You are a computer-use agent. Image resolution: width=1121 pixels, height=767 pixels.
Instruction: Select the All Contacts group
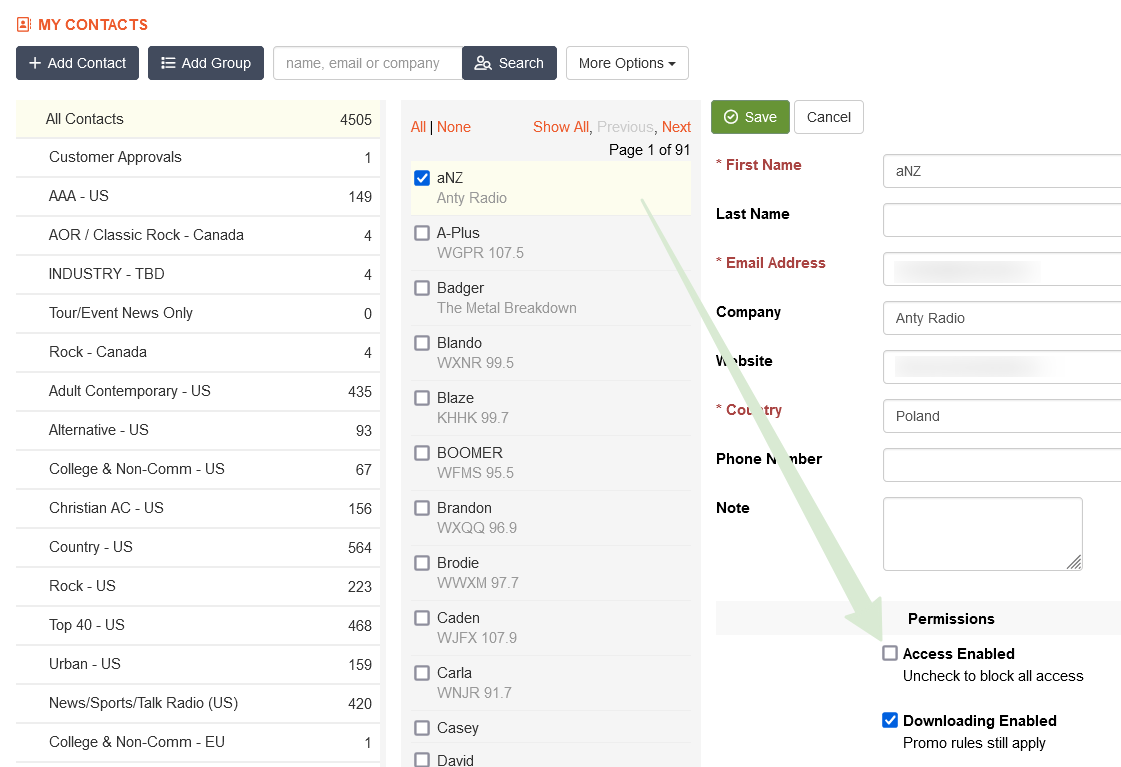(x=198, y=119)
